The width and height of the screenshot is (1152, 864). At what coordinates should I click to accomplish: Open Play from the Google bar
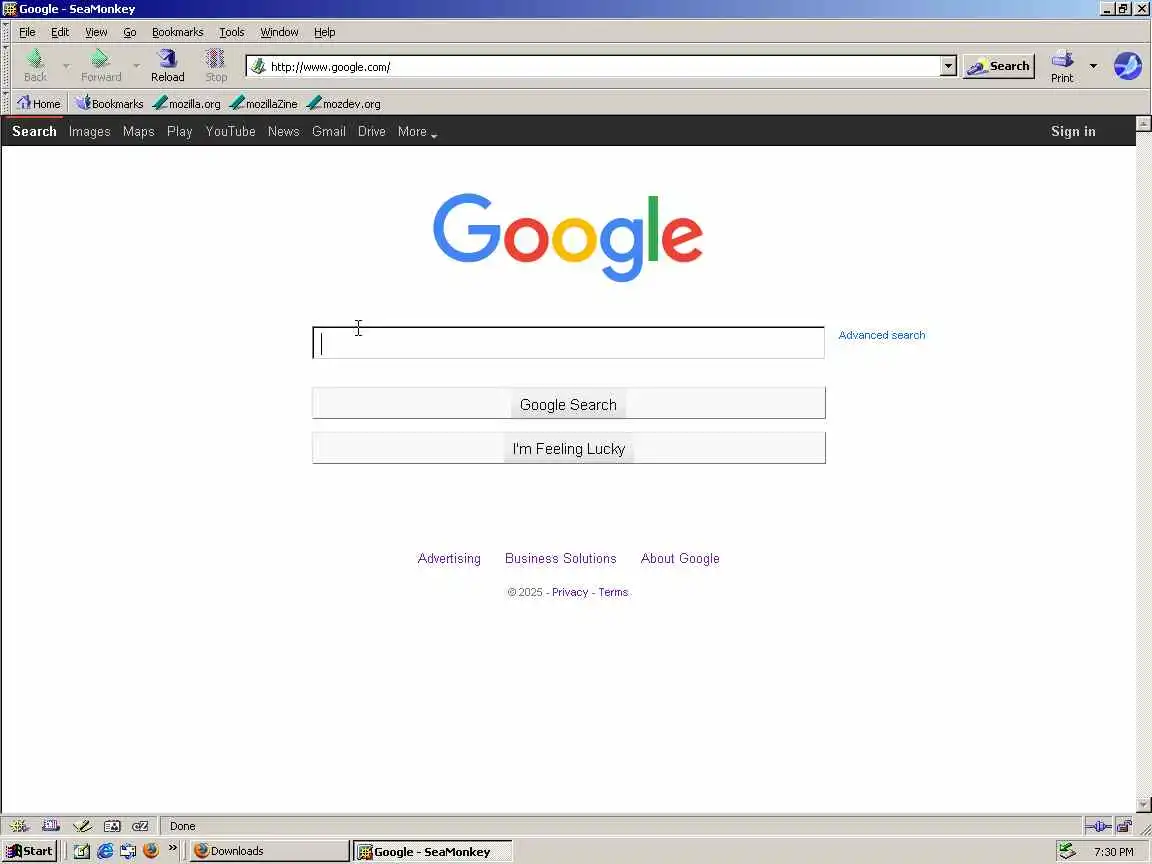click(x=179, y=132)
